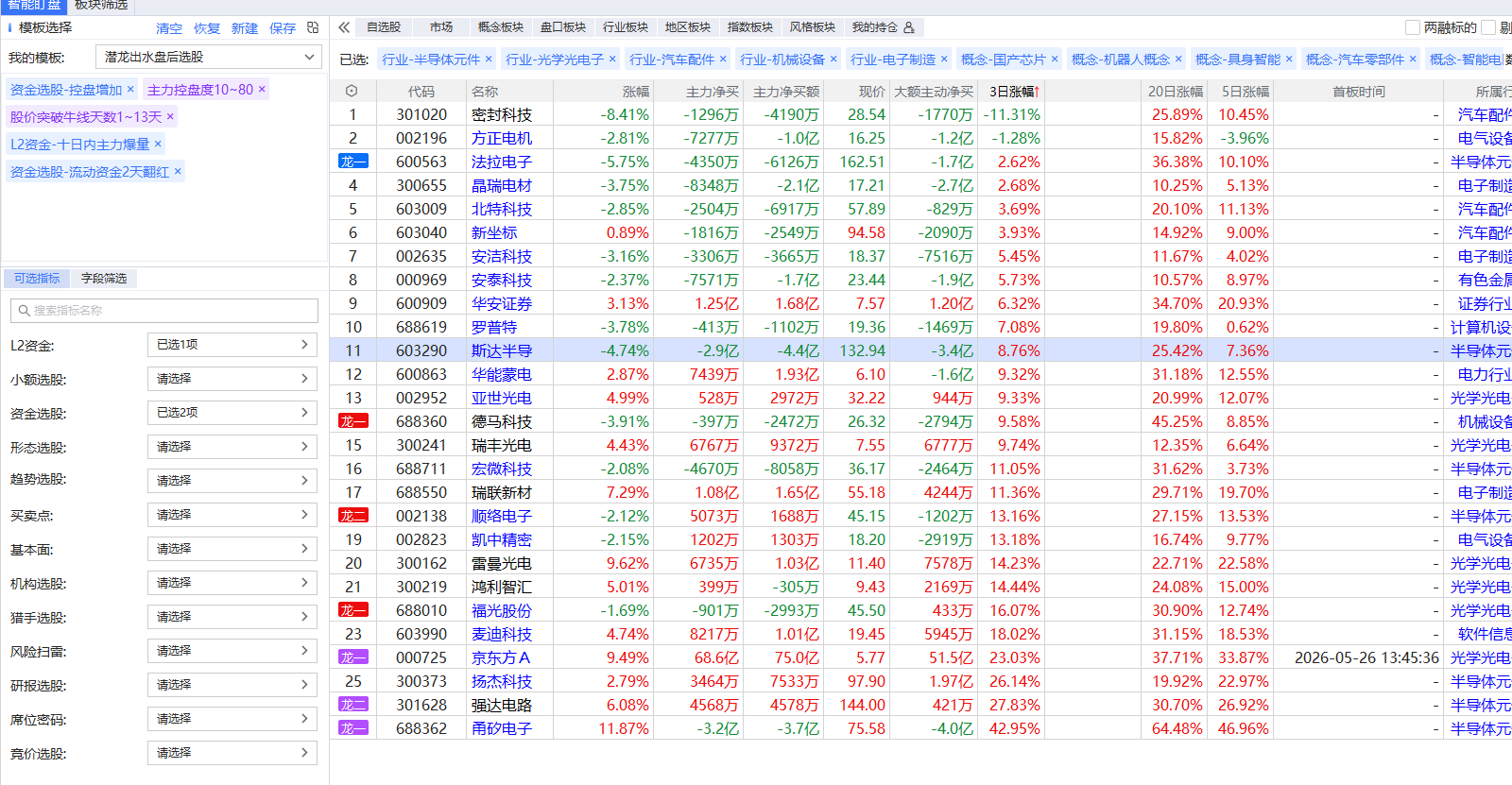Tick the checkbox right of 两融标的

(1488, 27)
